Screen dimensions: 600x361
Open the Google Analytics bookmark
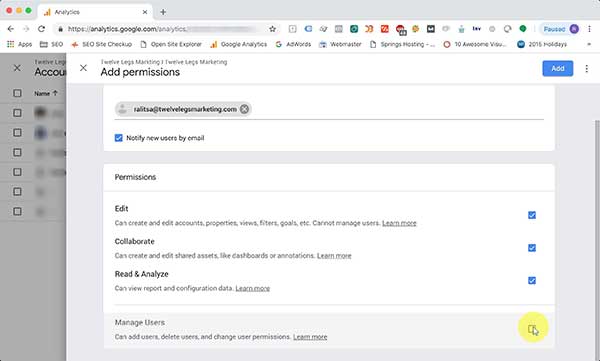[x=238, y=44]
